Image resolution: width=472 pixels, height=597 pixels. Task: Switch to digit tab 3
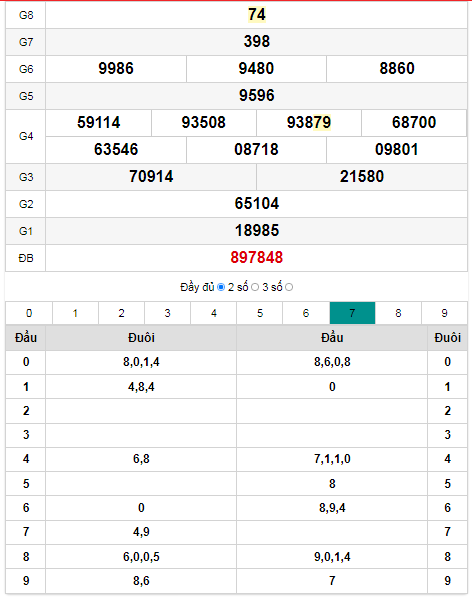pos(167,313)
